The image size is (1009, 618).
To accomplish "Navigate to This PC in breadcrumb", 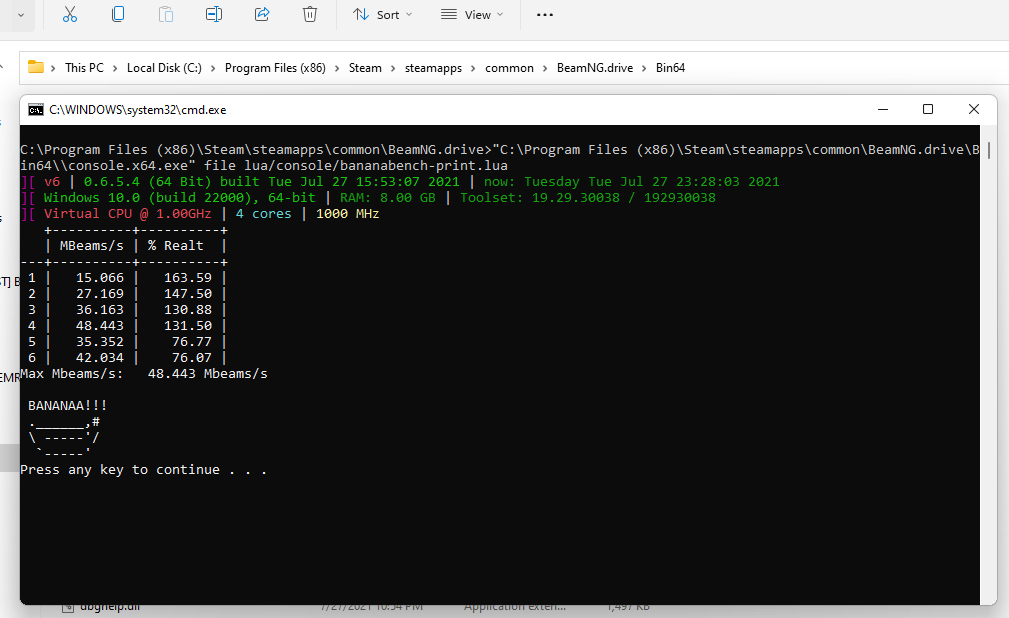I will click(x=84, y=68).
